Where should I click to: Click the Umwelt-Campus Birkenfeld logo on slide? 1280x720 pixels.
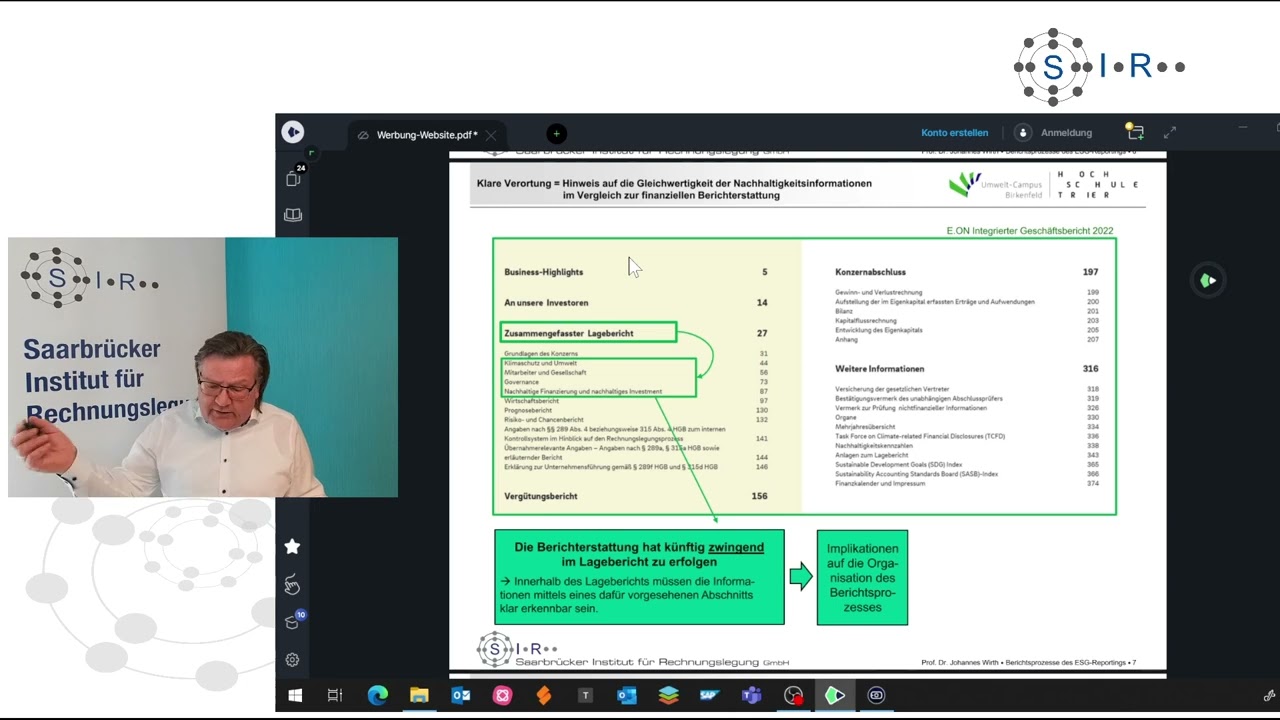click(995, 185)
